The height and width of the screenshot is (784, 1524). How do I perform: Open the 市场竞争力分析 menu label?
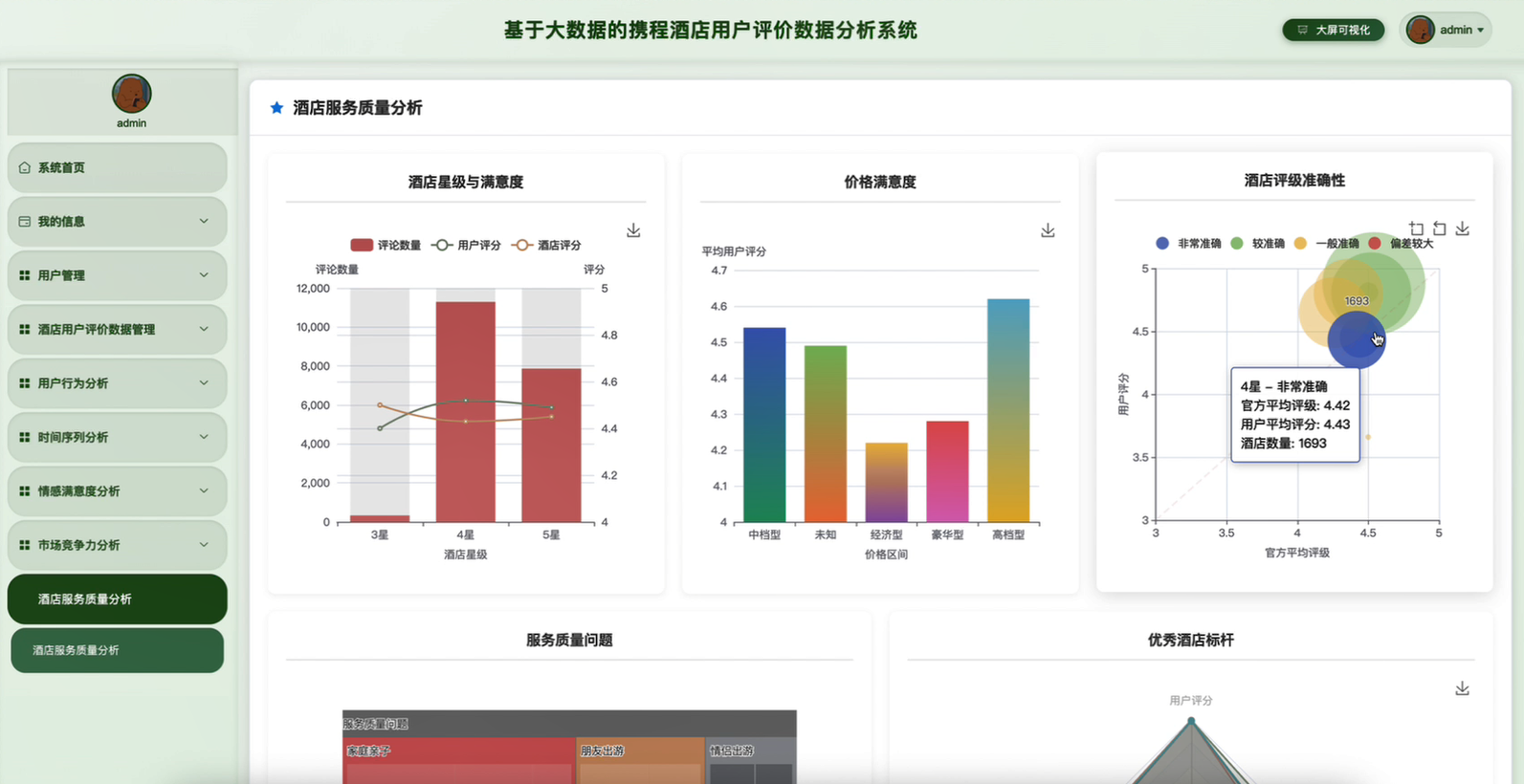[79, 546]
